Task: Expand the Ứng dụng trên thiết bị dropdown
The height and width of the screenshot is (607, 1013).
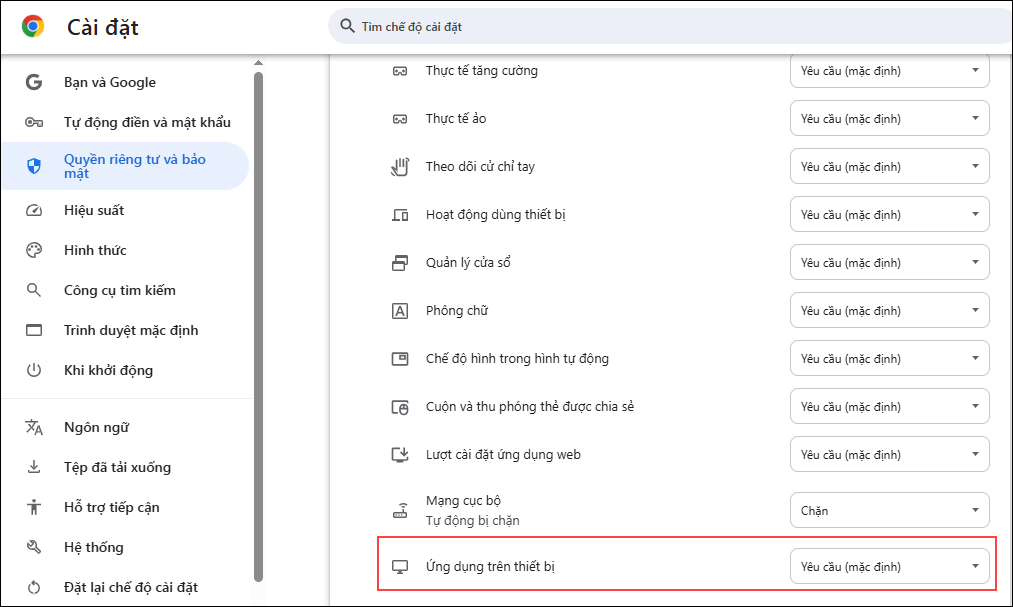Action: [x=889, y=567]
